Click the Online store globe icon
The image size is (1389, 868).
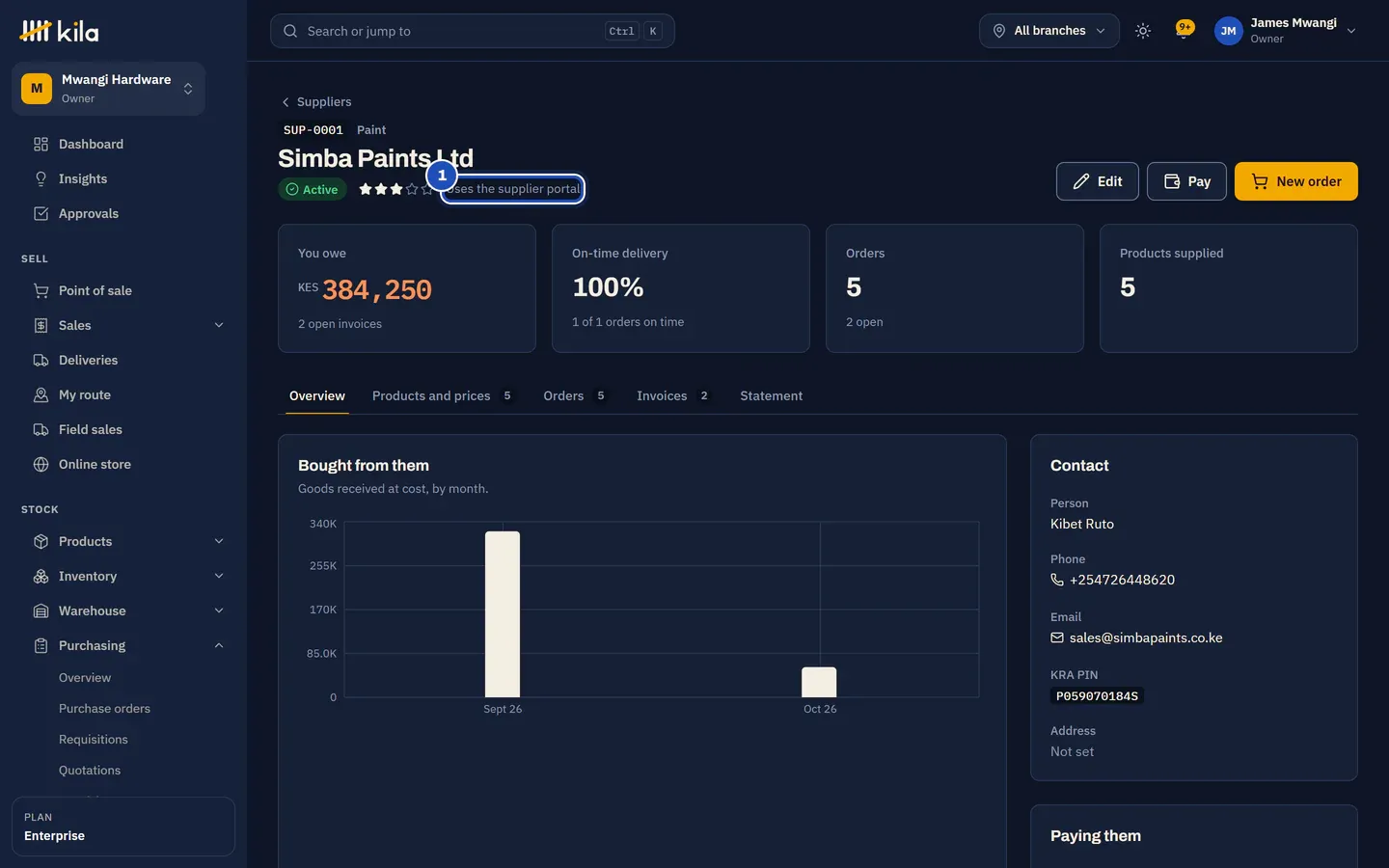tap(41, 464)
